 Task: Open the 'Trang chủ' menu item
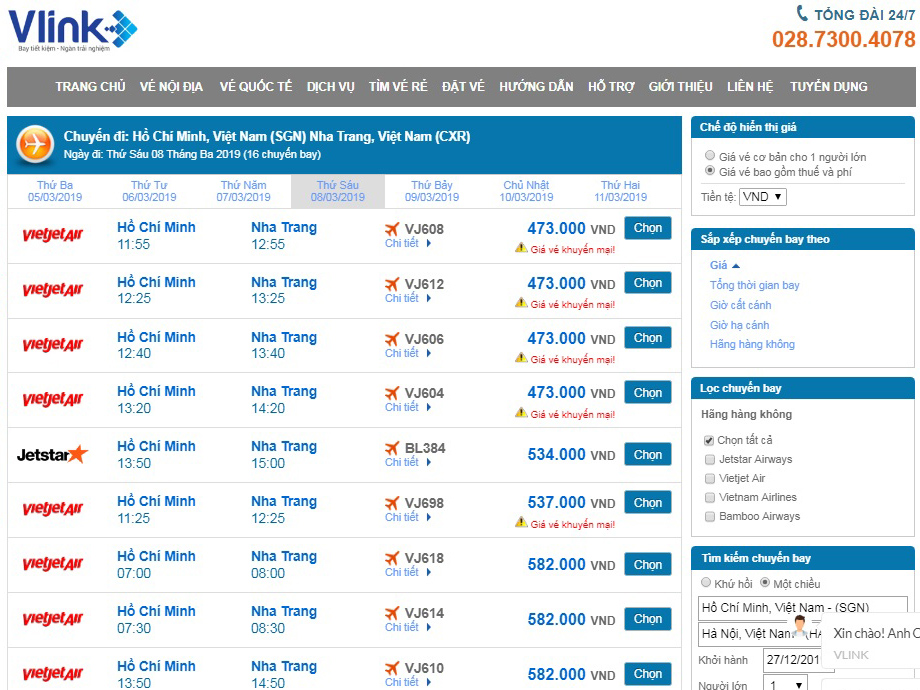tap(90, 87)
